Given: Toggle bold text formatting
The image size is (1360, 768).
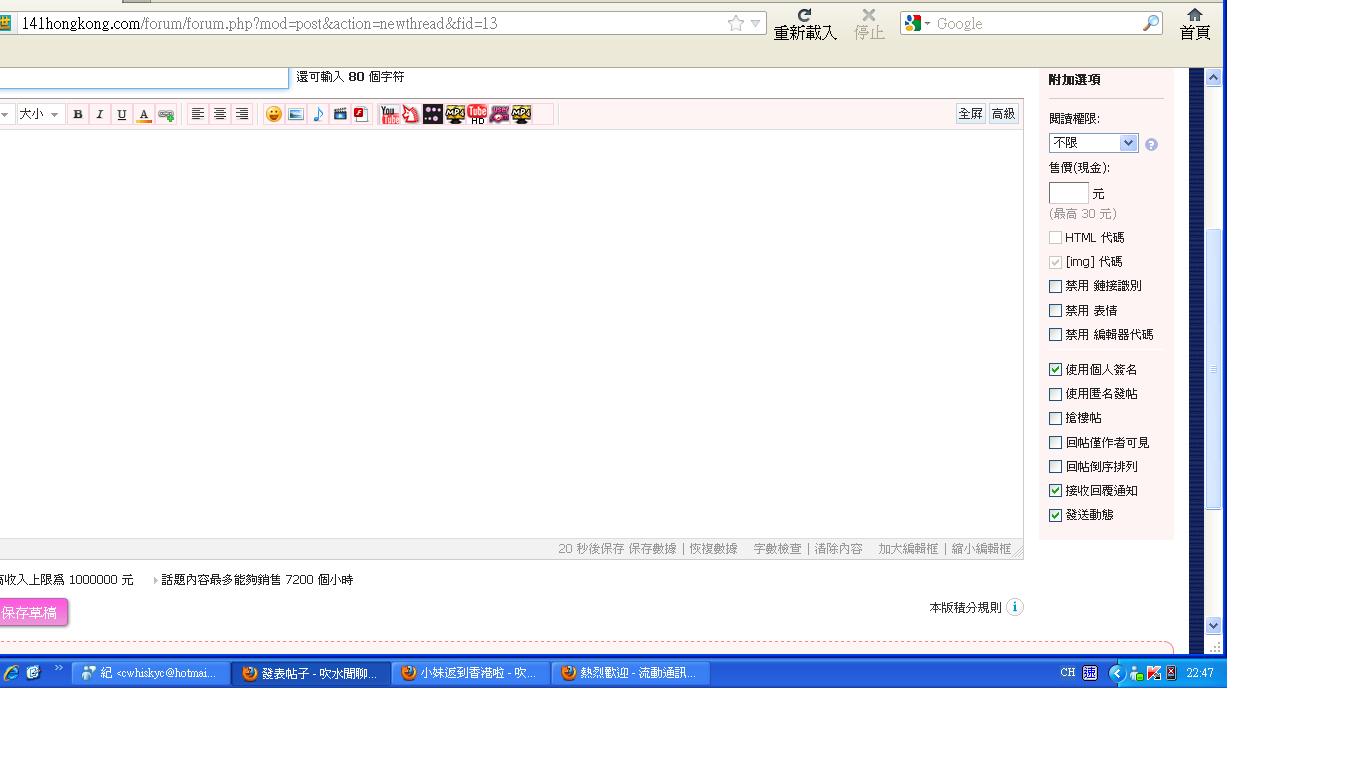Looking at the screenshot, I should pos(78,114).
